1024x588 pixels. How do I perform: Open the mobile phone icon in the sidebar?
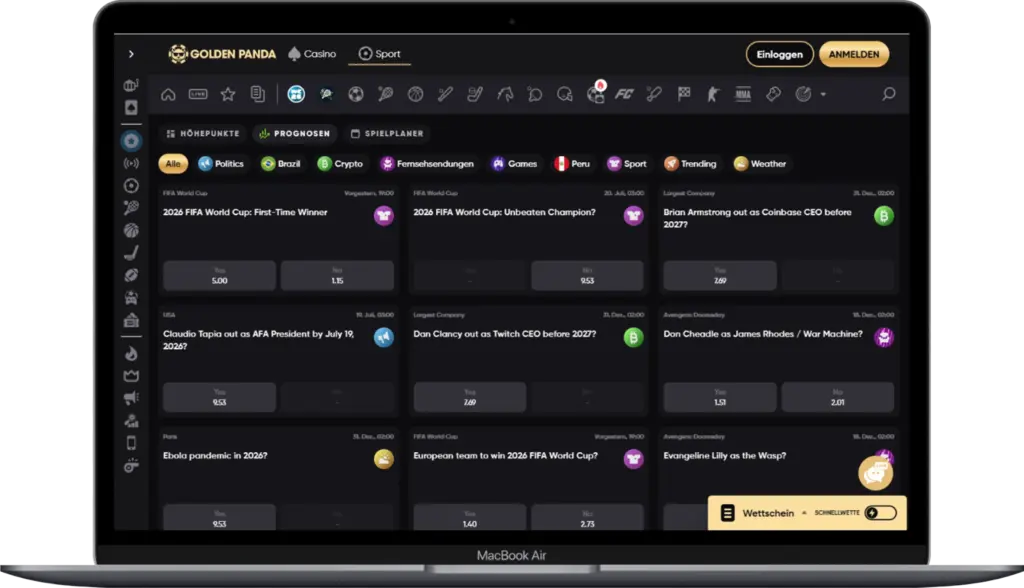pos(131,443)
